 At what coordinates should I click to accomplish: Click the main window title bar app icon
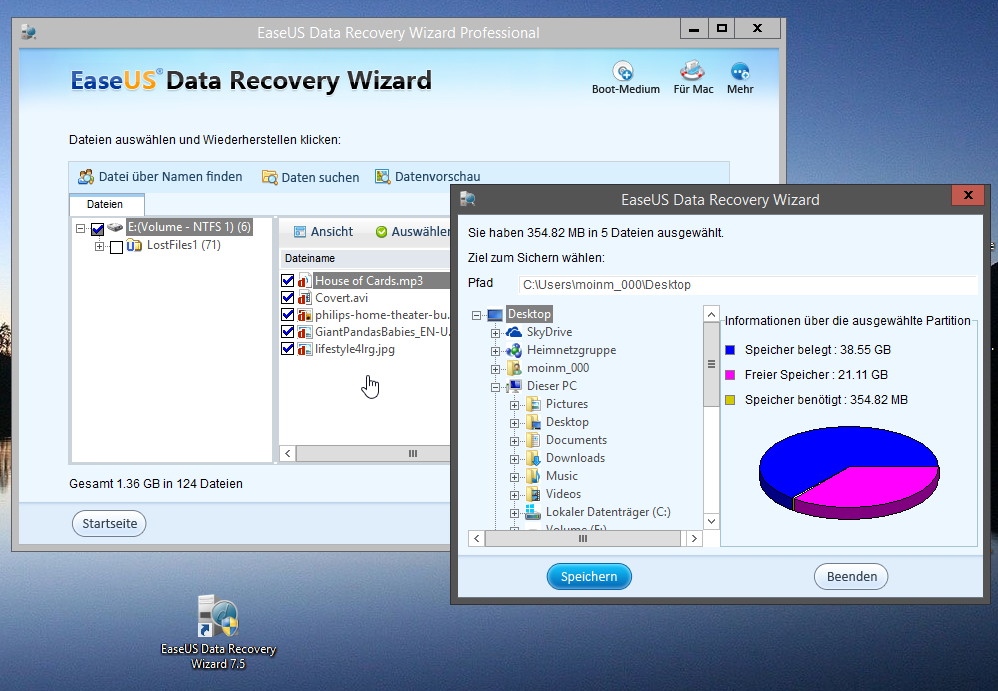[28, 32]
